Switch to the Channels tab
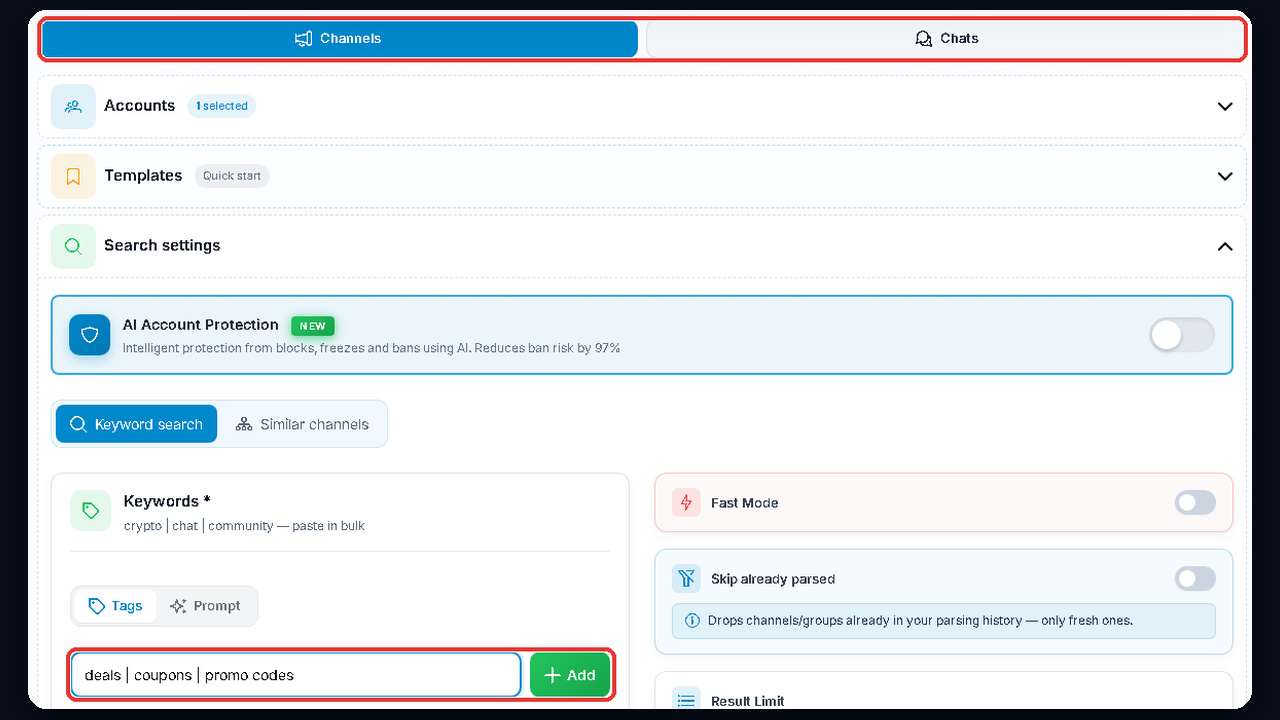Screen dimensions: 1280x720 coord(339,39)
